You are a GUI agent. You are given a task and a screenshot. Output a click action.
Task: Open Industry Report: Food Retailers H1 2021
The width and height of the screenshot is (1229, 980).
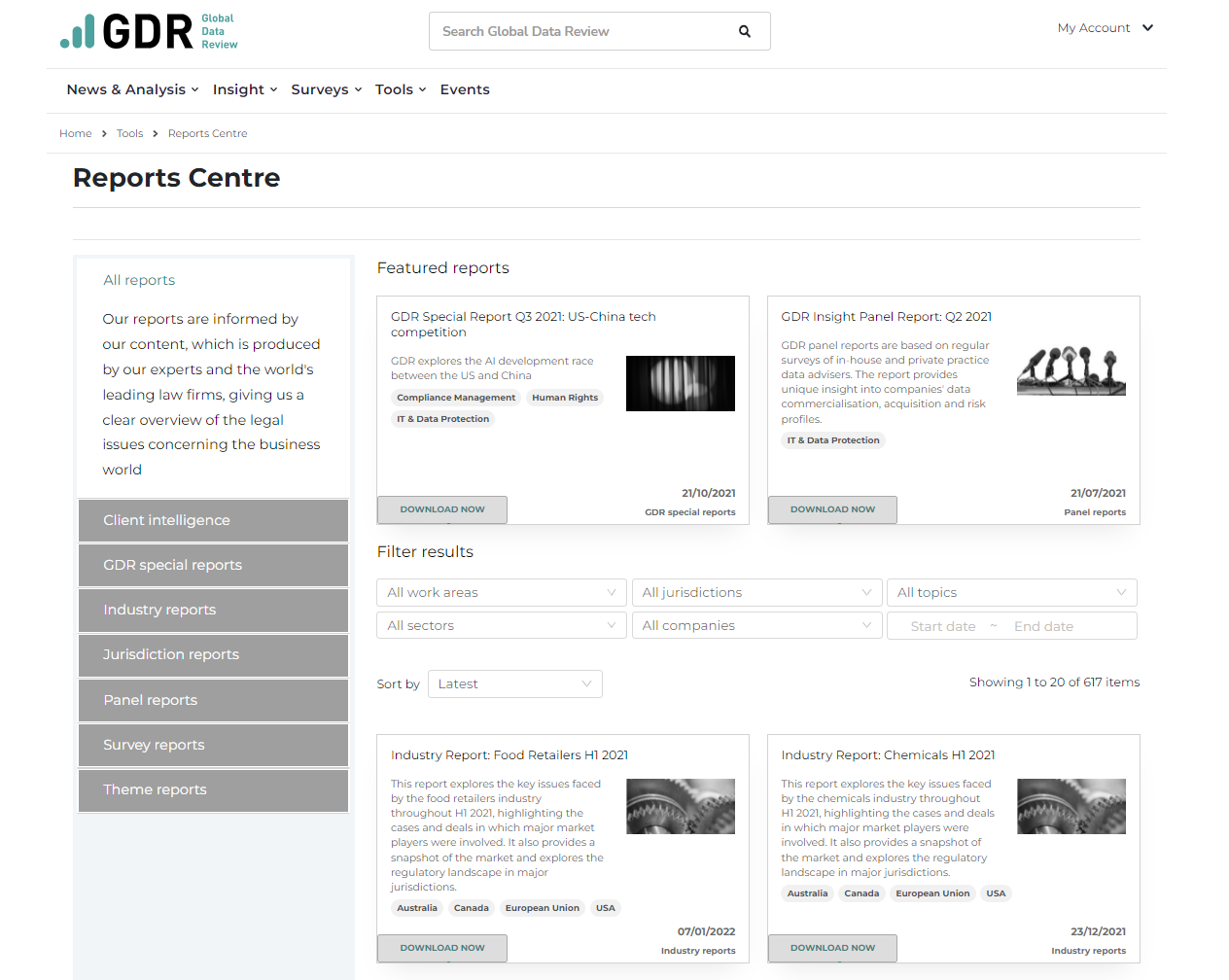click(509, 755)
